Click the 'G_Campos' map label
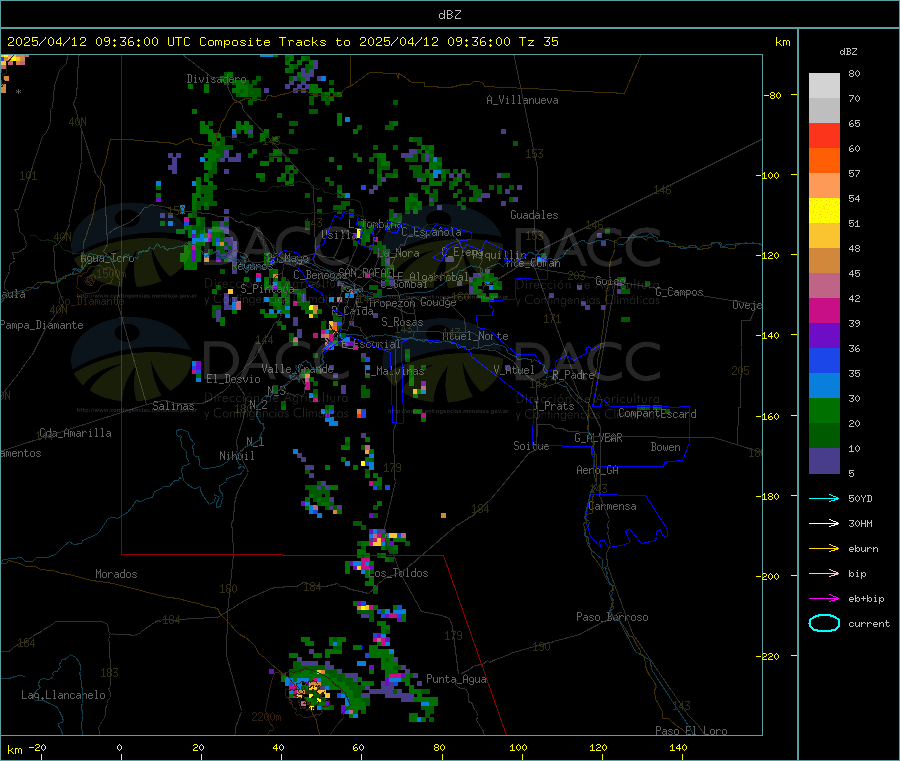Screen dimensions: 900x761 click(679, 292)
